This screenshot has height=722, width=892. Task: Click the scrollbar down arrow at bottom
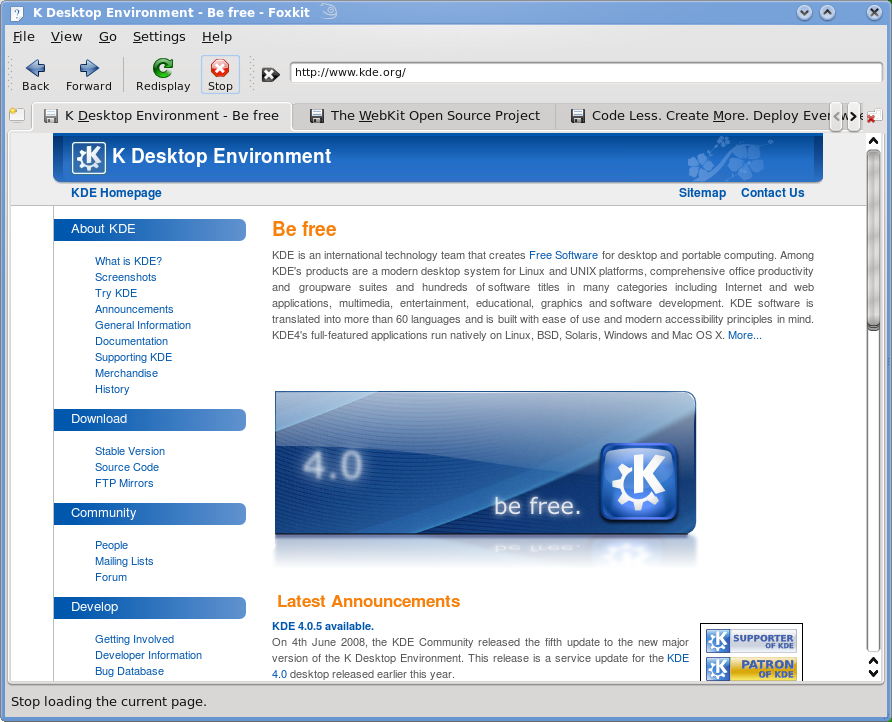click(873, 673)
